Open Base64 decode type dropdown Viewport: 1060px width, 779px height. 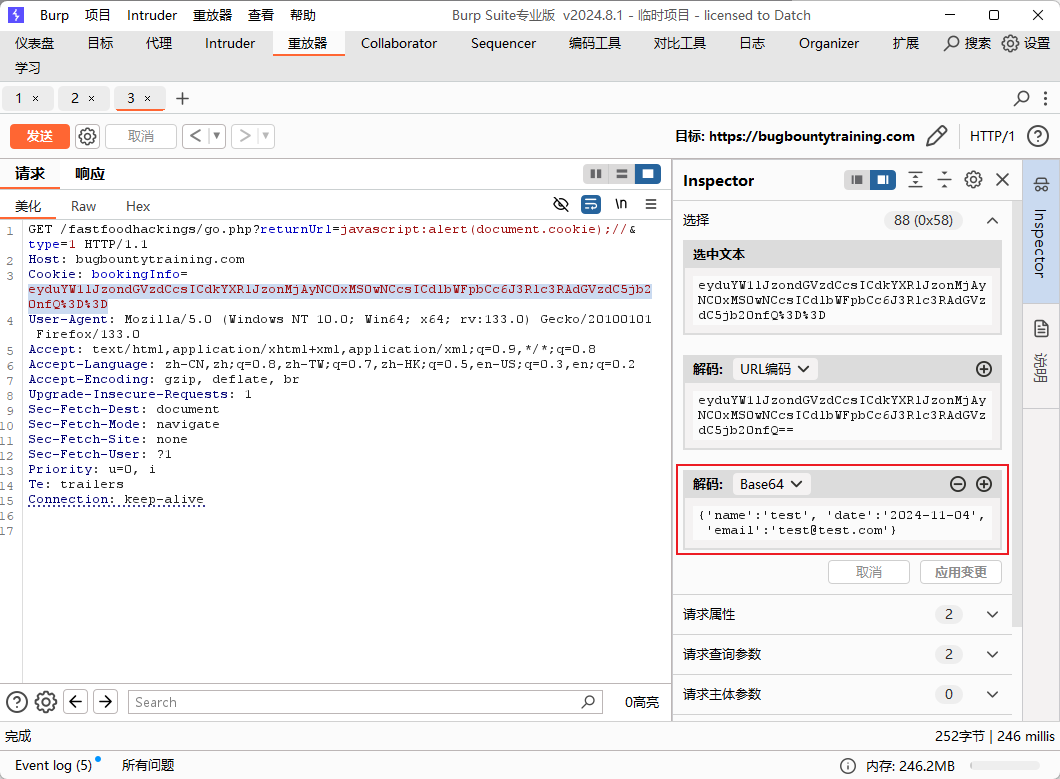pos(771,484)
